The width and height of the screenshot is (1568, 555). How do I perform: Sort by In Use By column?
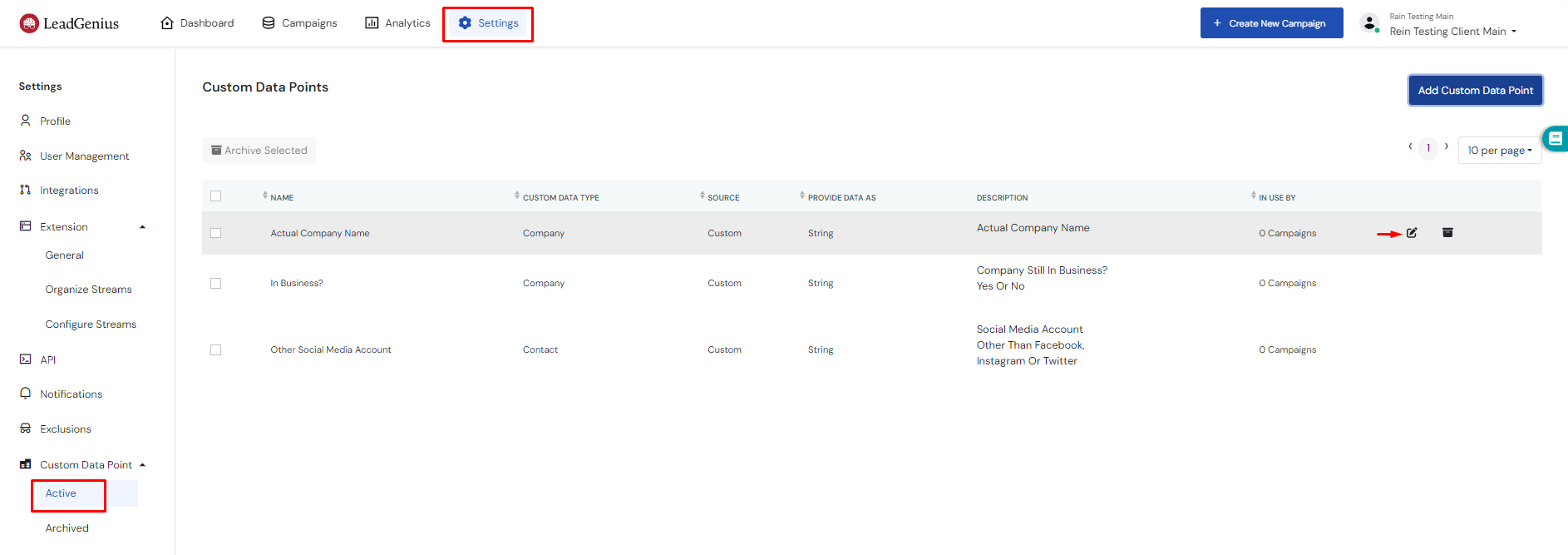[1254, 196]
